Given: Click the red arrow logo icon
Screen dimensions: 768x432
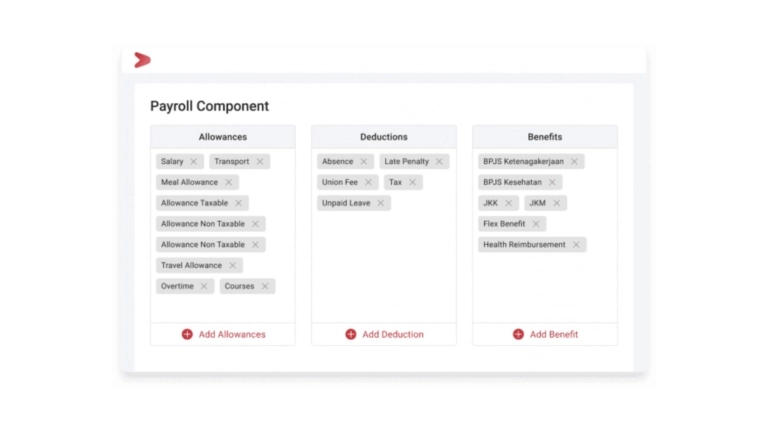Looking at the screenshot, I should pos(142,60).
